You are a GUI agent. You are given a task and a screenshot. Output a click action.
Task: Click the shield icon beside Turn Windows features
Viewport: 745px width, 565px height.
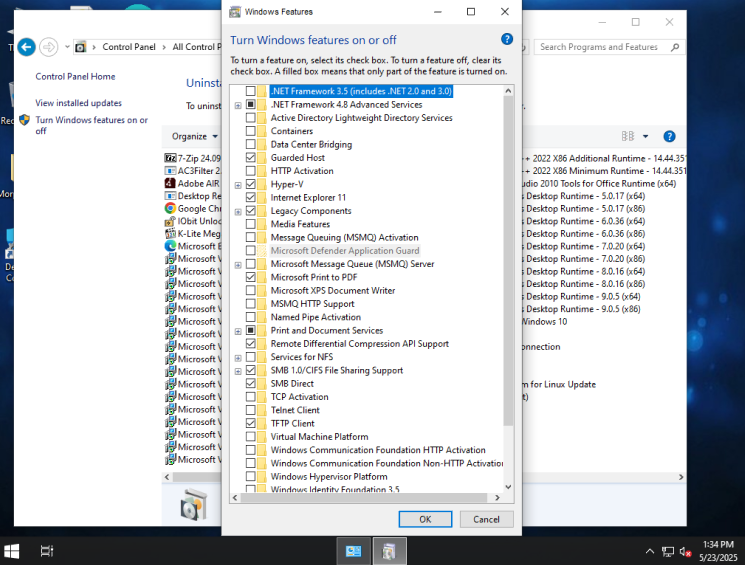(x=25, y=120)
